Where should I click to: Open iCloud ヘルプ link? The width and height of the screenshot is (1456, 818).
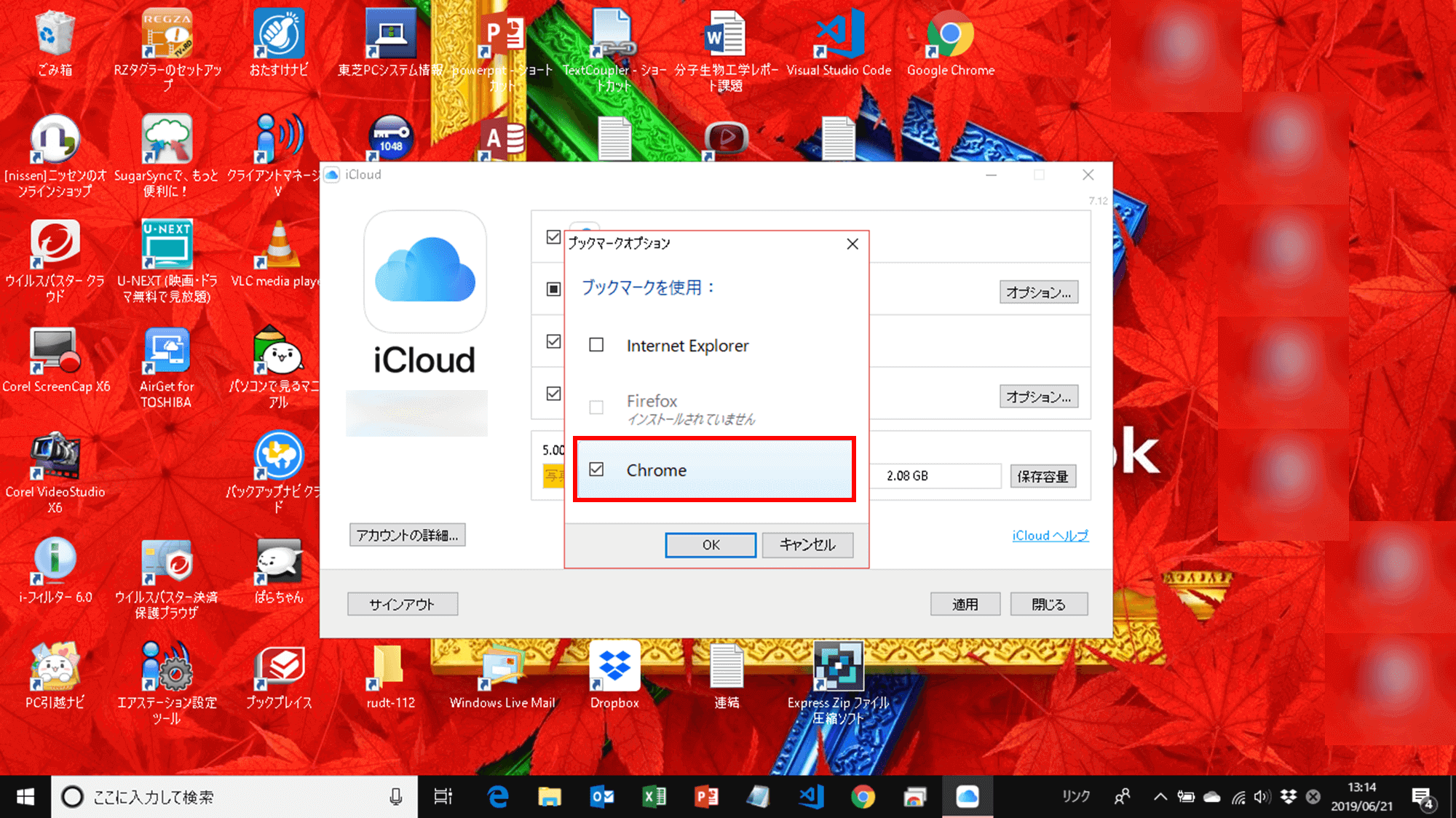click(x=1051, y=536)
